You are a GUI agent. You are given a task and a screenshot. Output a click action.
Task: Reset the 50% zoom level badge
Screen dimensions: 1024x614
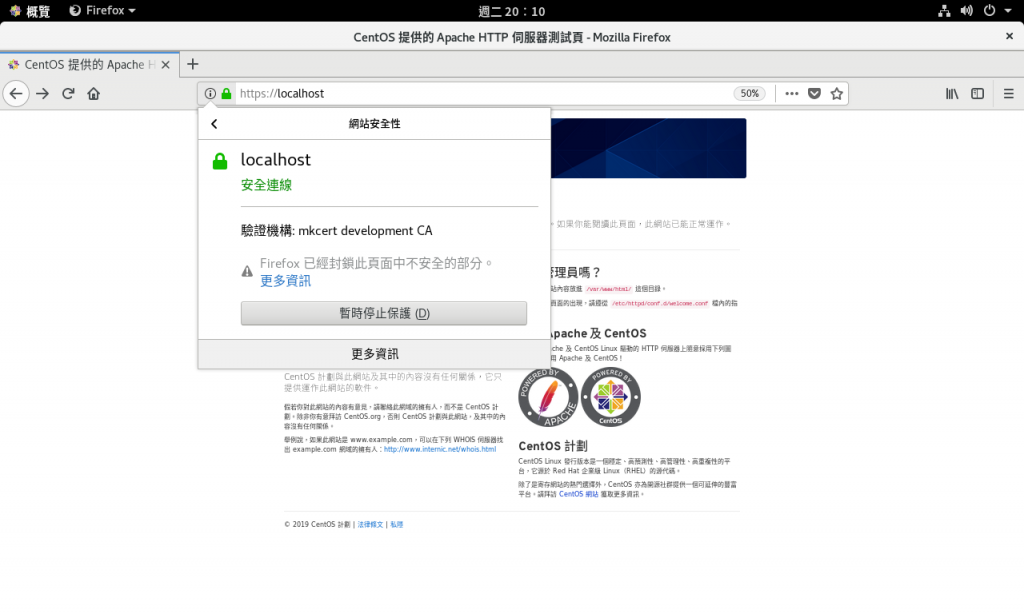[750, 93]
